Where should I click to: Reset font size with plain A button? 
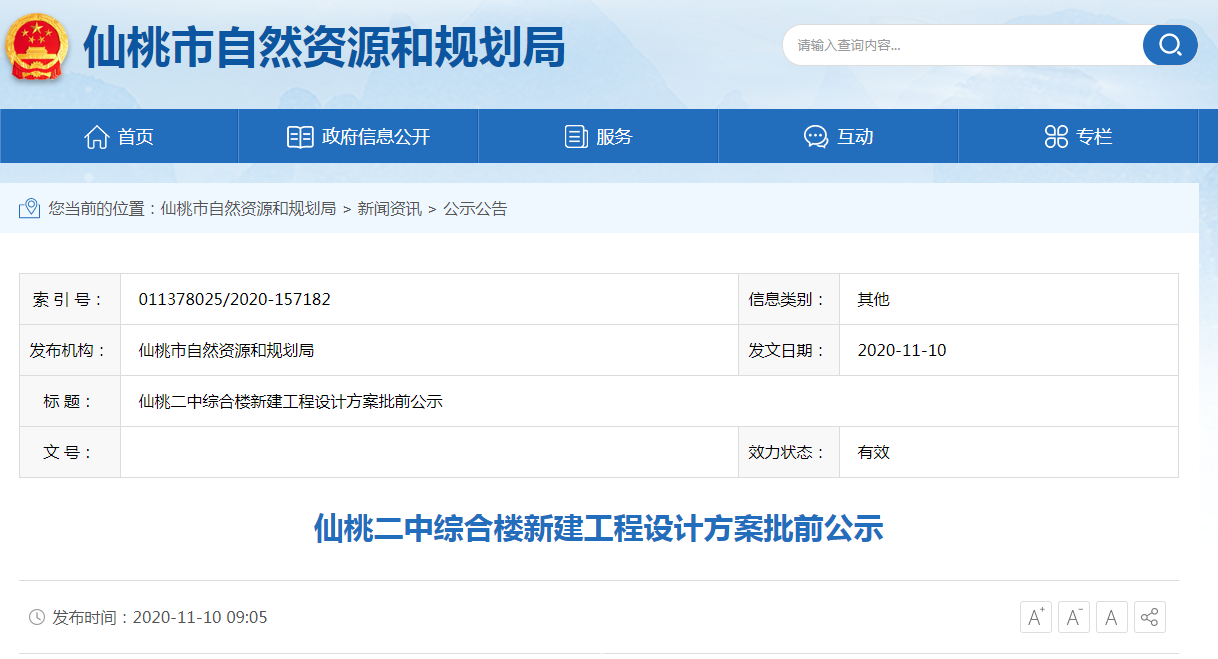click(1112, 617)
